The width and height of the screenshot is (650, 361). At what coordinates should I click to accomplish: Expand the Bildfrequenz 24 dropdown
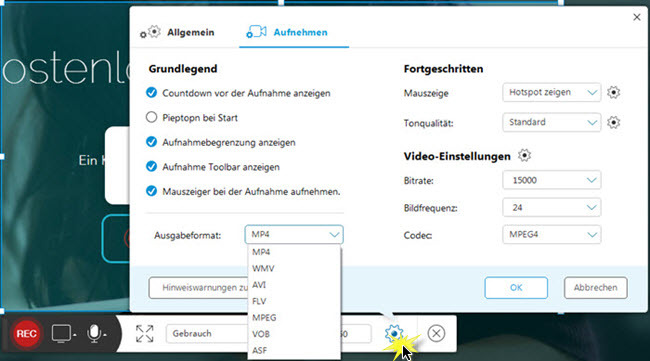552,207
